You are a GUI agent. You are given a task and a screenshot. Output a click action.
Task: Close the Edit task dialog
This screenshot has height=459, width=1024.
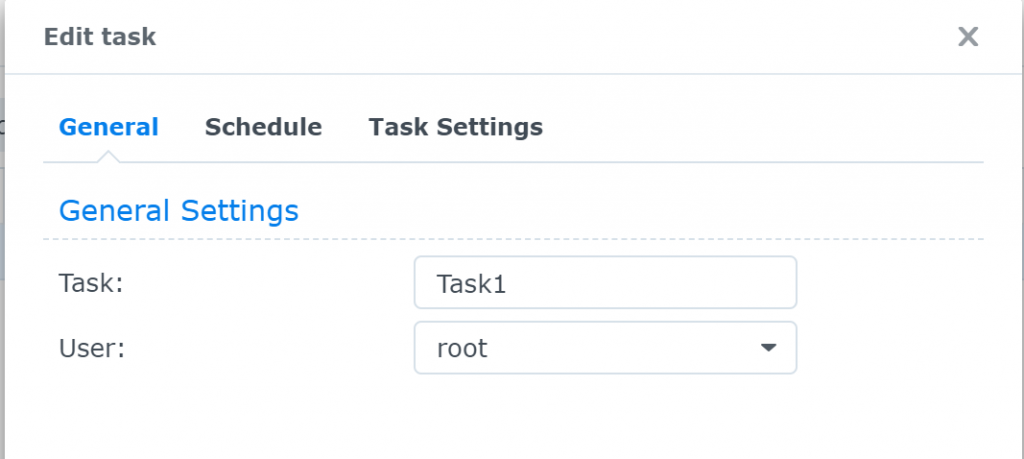click(967, 38)
